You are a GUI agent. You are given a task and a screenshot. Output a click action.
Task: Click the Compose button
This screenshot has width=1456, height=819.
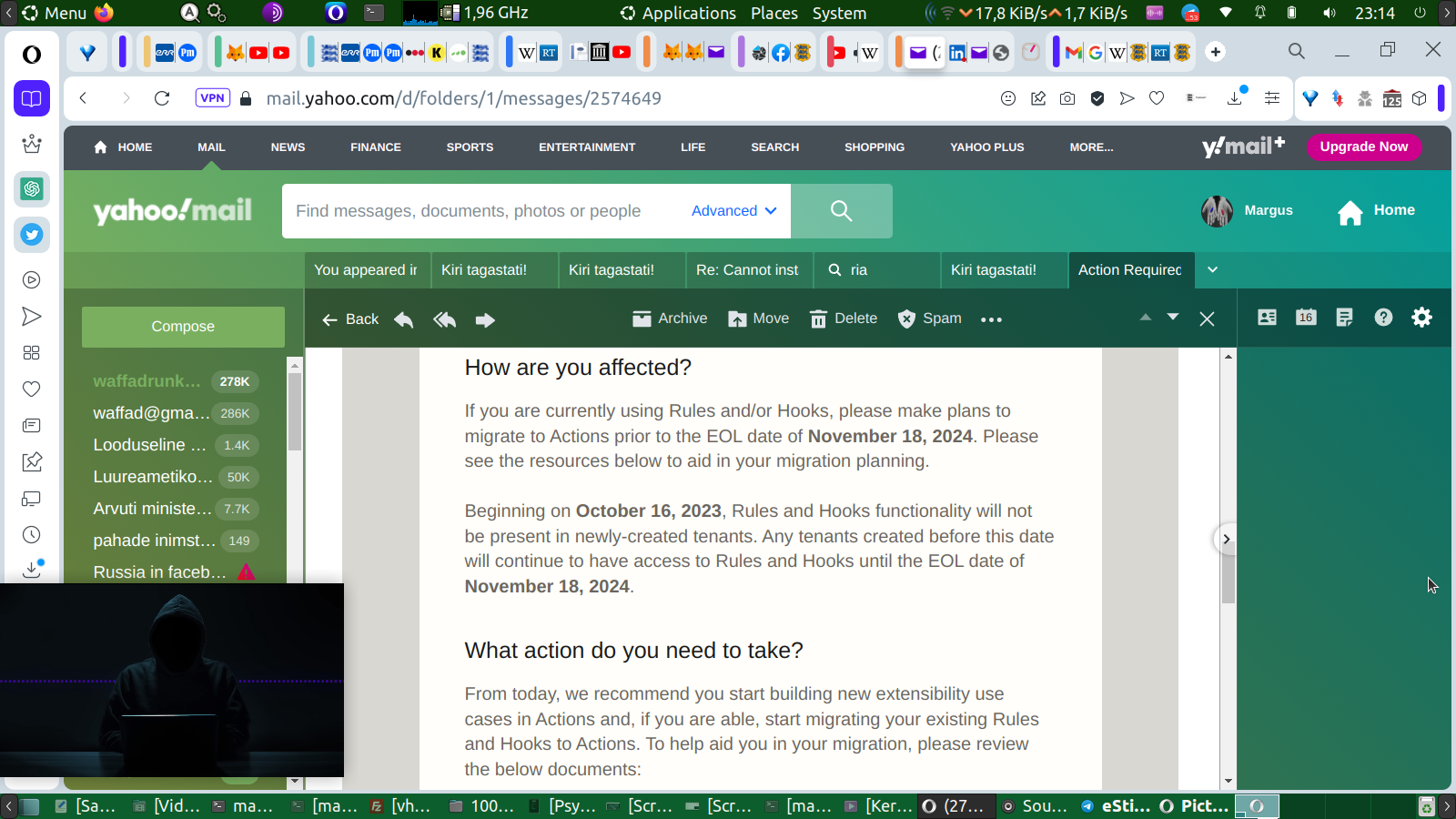183,327
